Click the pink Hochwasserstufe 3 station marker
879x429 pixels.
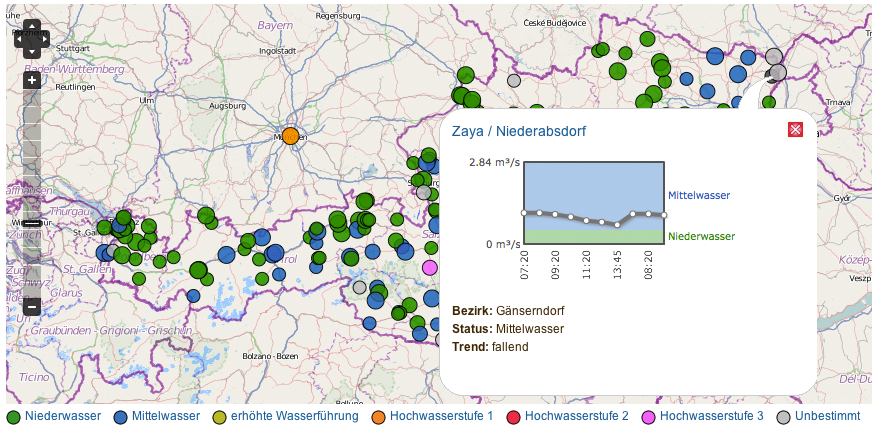430,267
